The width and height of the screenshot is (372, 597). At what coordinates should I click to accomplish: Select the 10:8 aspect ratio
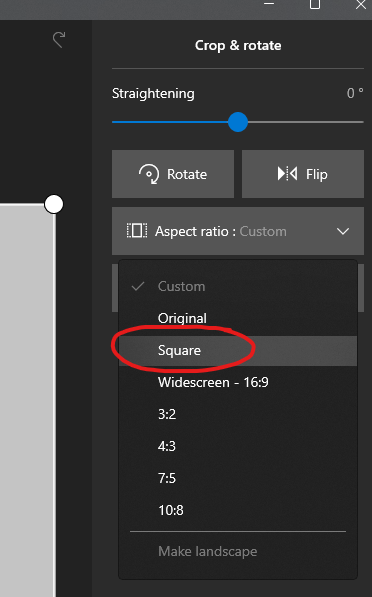pos(238,510)
